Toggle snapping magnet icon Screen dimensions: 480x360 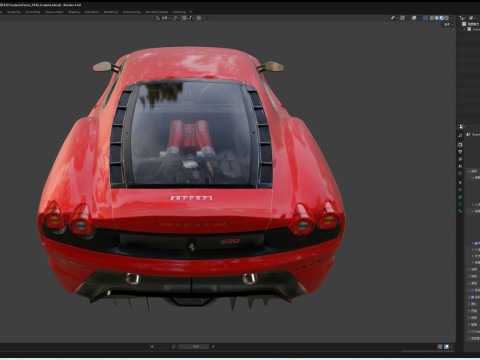[184, 18]
